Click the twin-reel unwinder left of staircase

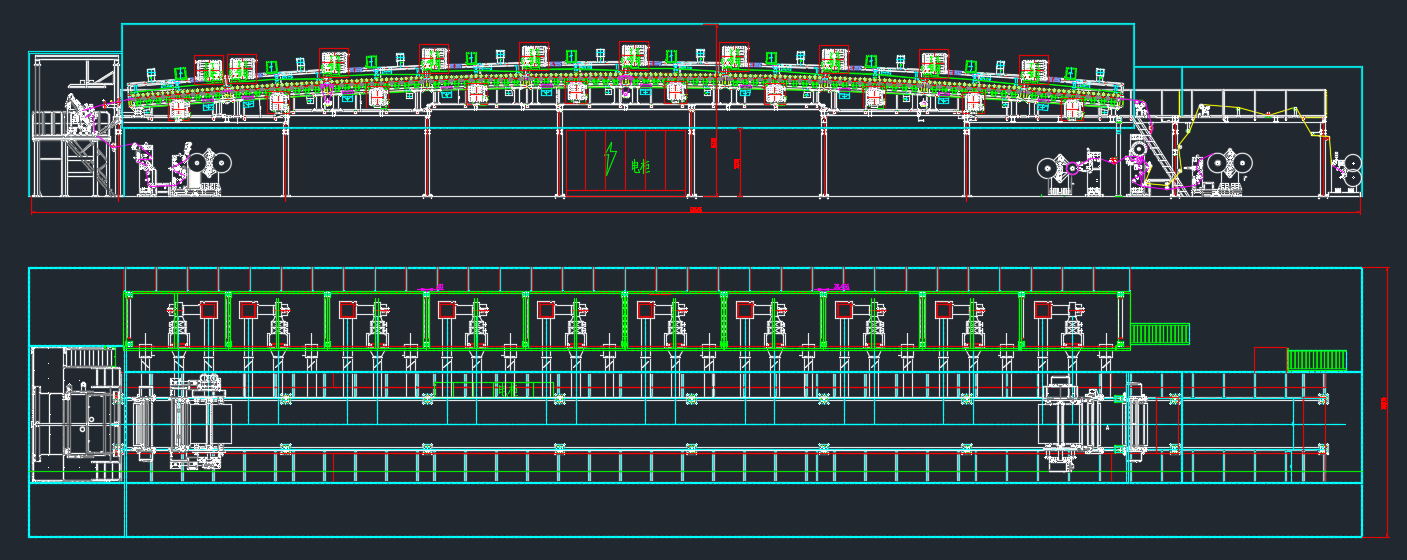coord(1054,168)
